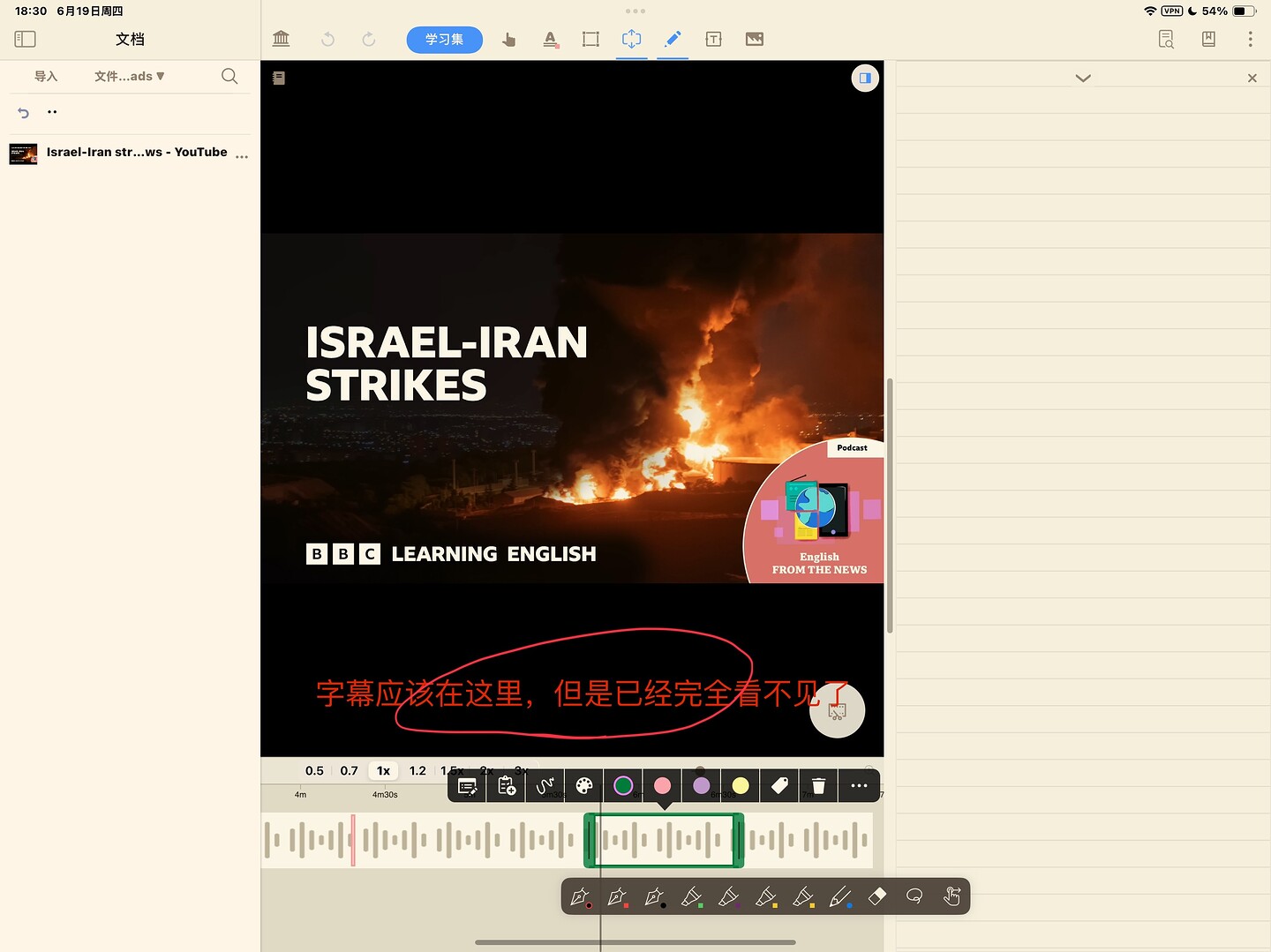The width and height of the screenshot is (1271, 952).
Task: Select the image insert tool
Action: [x=755, y=39]
